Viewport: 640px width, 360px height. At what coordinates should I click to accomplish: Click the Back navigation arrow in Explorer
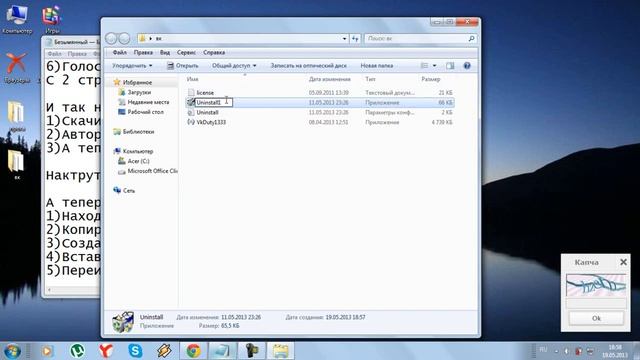coord(111,38)
